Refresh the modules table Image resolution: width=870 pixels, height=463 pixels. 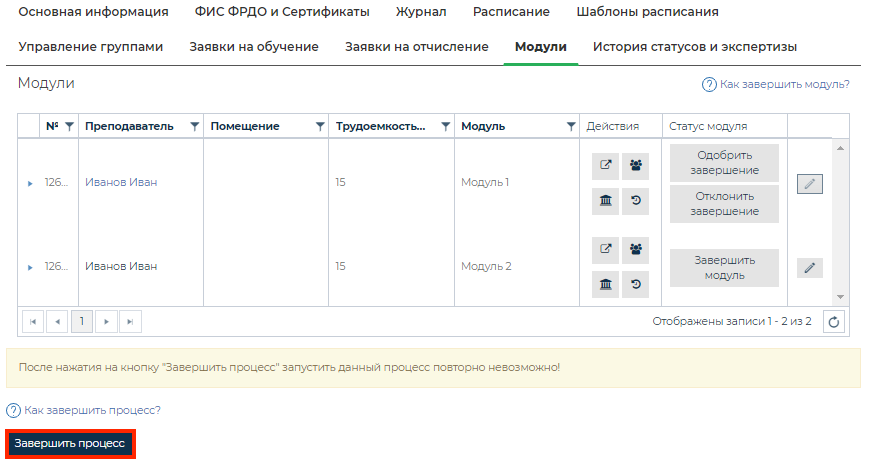[x=835, y=322]
